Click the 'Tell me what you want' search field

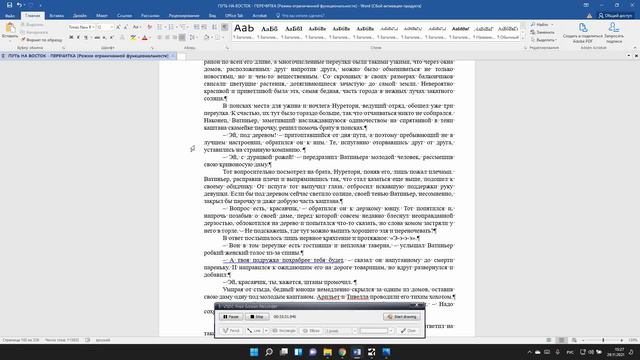click(300, 16)
